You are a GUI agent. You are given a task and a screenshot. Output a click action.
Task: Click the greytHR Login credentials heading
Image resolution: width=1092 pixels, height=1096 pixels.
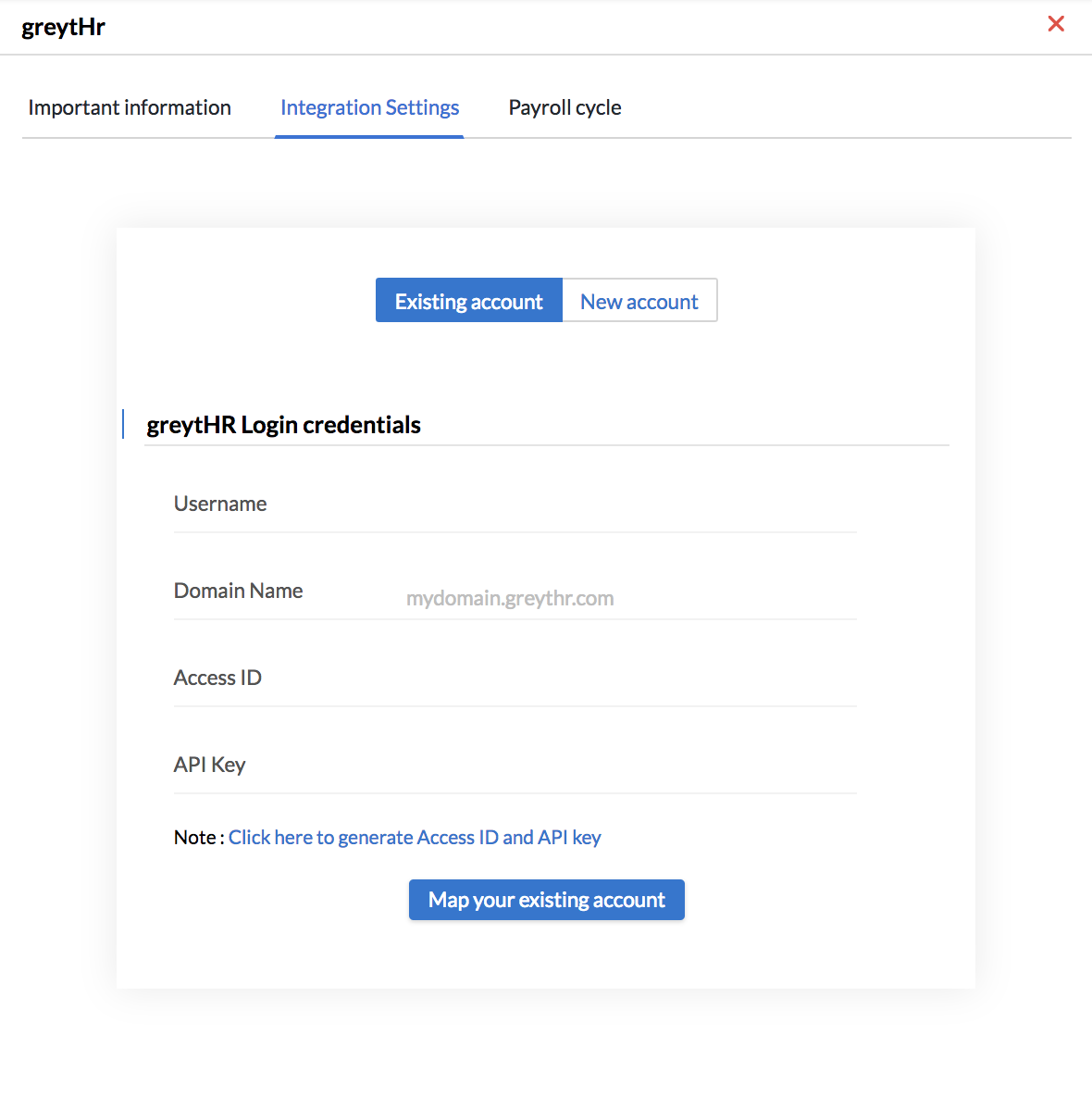[x=284, y=425]
